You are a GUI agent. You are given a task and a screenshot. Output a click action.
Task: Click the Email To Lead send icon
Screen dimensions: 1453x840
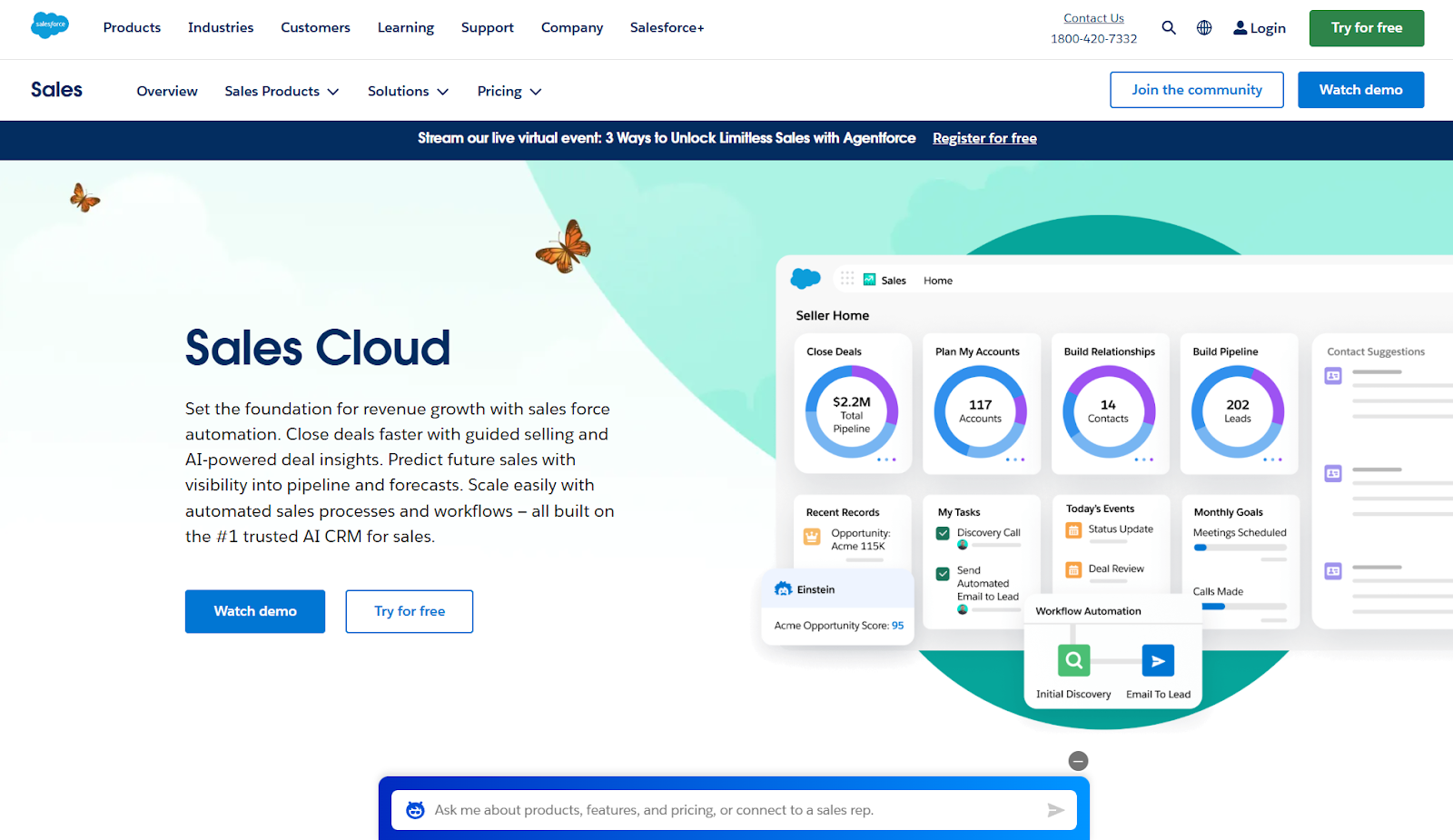(x=1158, y=660)
